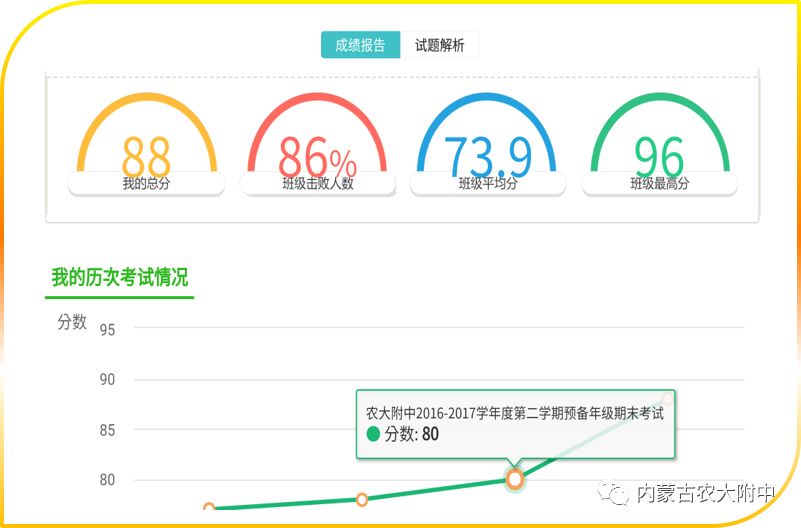801x528 pixels.
Task: Select the green 96 highest score number
Action: 659,156
